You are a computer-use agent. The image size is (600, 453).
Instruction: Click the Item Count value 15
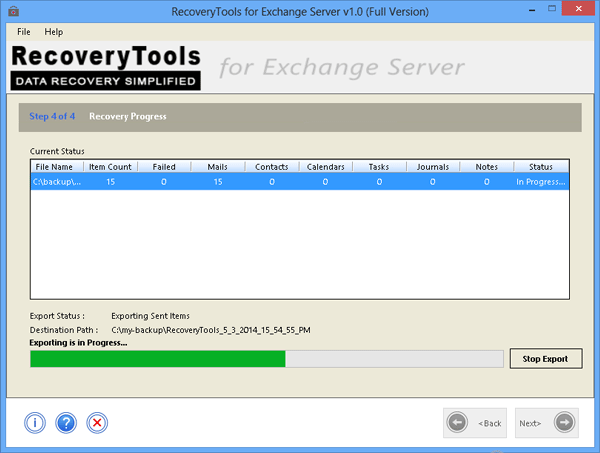[x=111, y=182]
